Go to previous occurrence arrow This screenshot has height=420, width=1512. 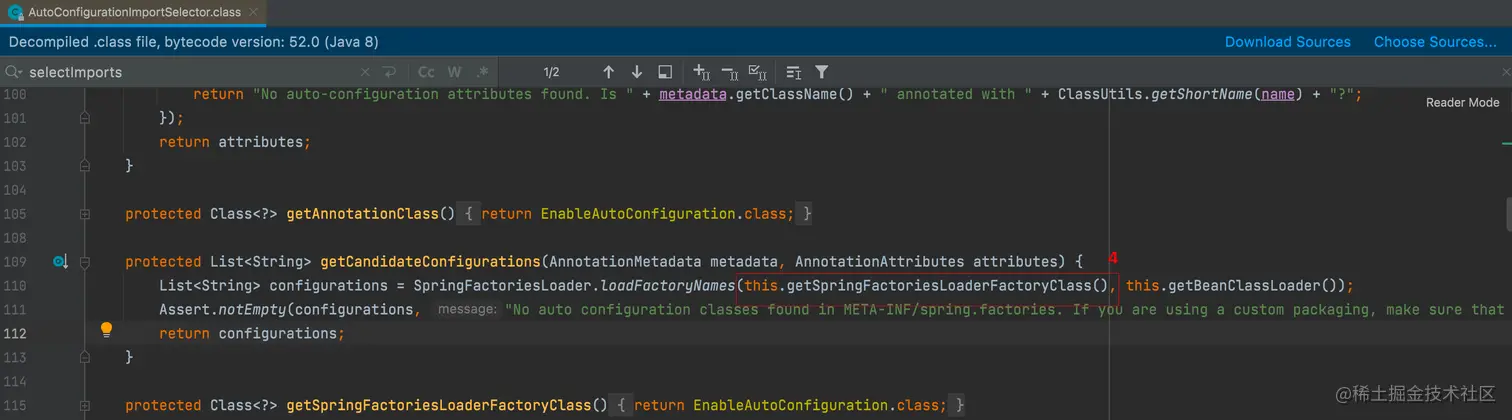(608, 72)
